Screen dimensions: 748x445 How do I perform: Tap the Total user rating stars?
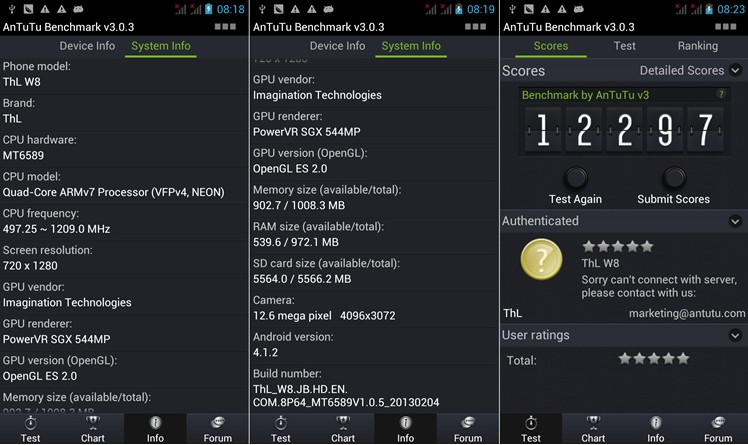click(654, 358)
